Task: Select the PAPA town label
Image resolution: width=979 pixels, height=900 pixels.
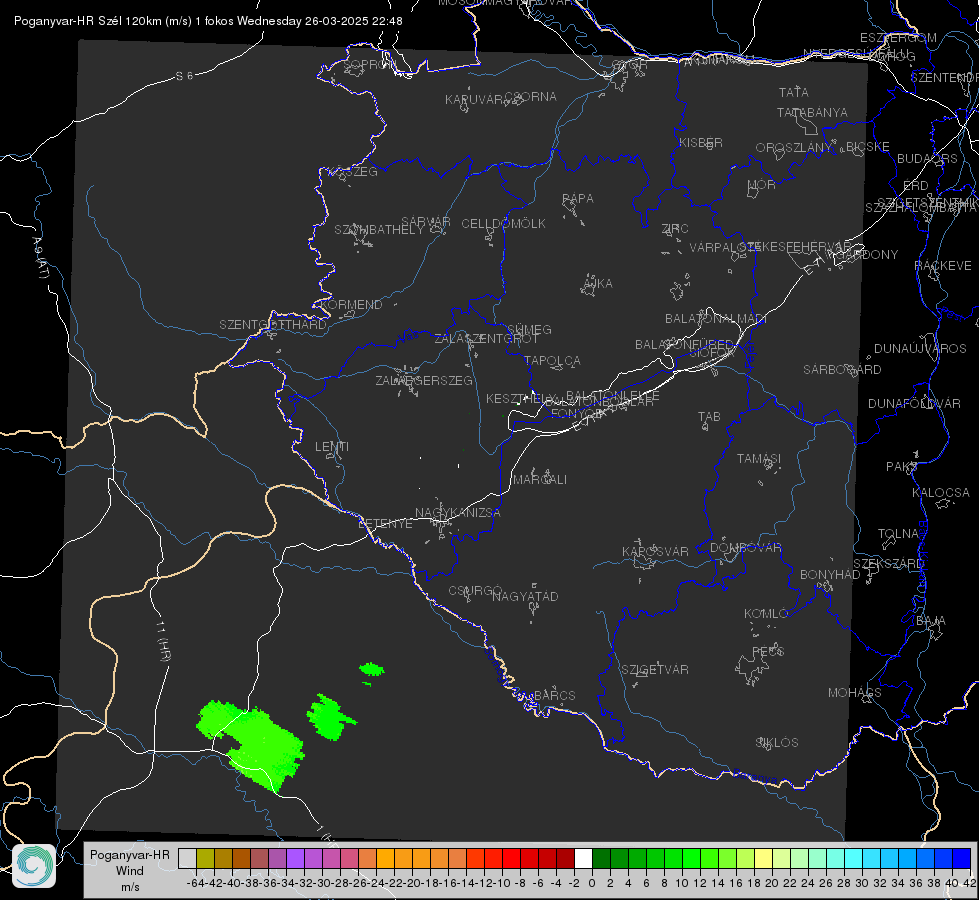Action: [578, 199]
